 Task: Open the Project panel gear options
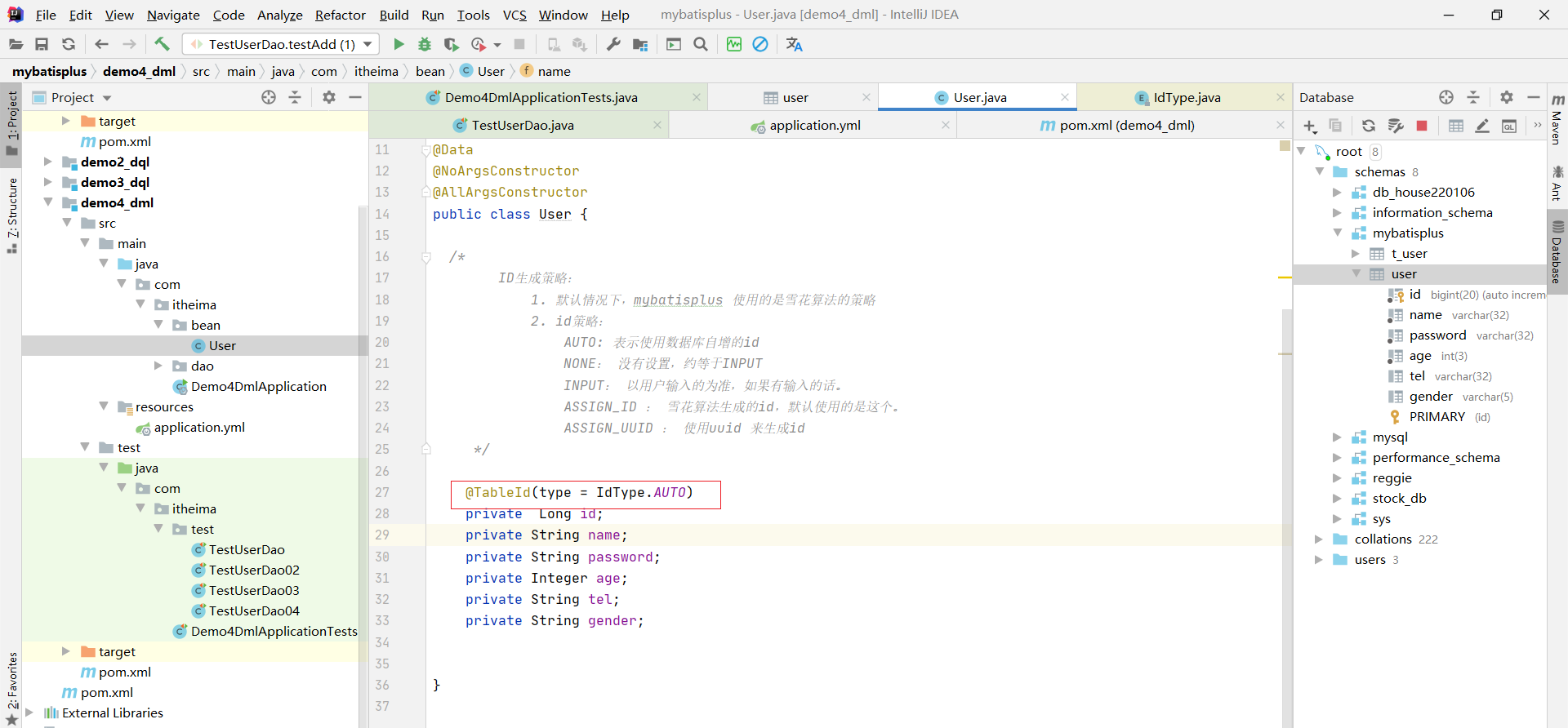[329, 97]
